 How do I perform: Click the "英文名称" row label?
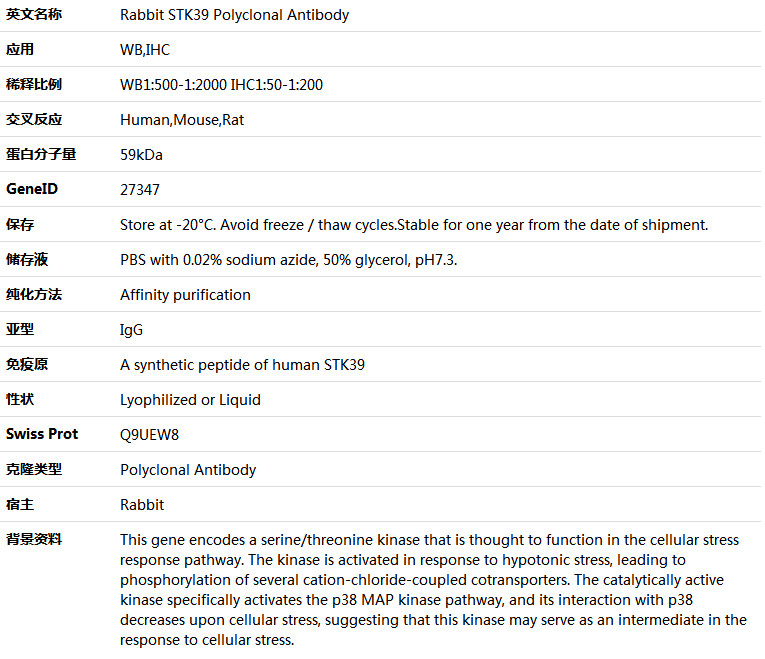tap(34, 15)
